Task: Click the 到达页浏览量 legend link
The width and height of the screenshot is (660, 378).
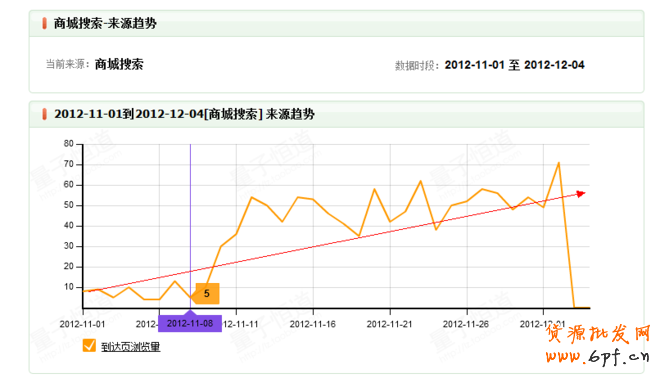Action: [130, 347]
